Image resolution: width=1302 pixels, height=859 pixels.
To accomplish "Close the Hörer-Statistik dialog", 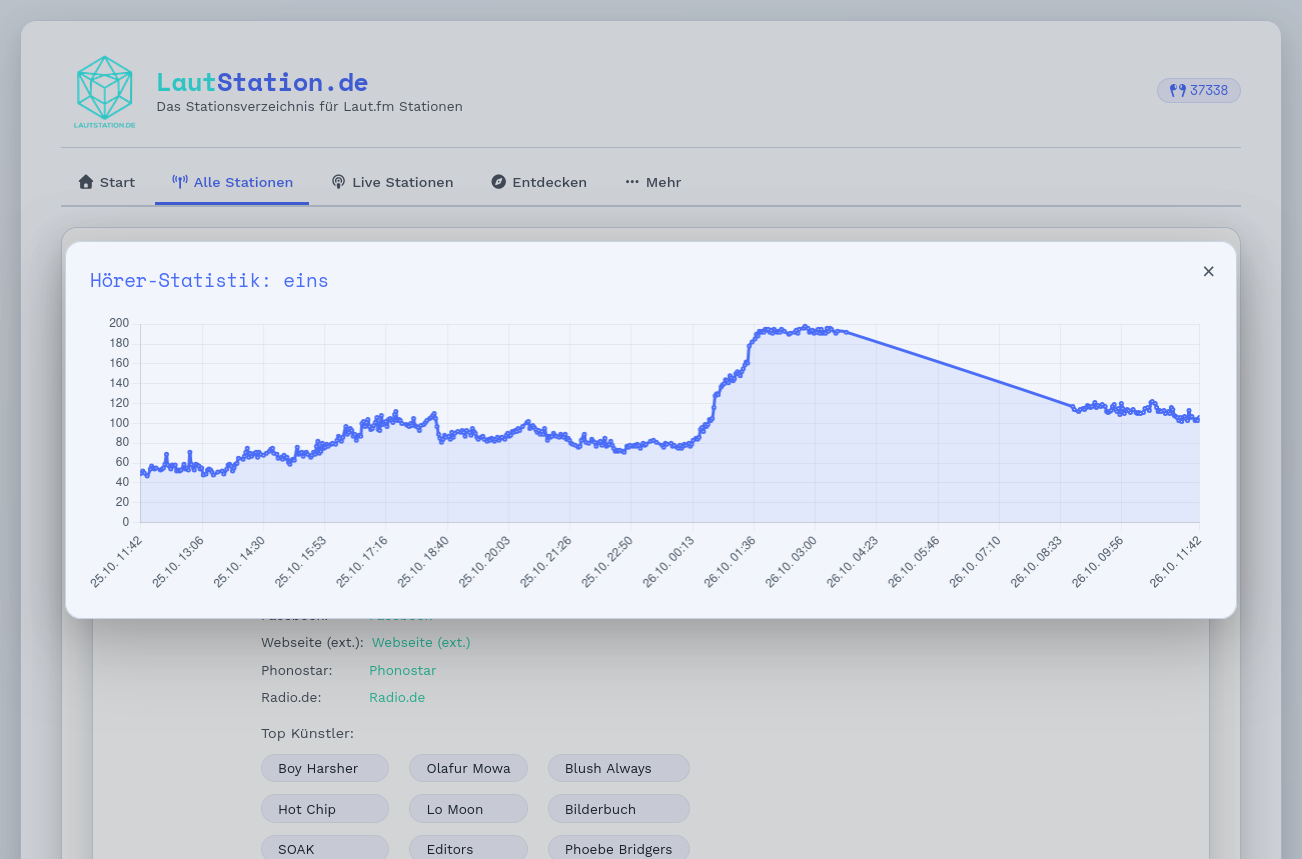I will click(x=1208, y=271).
